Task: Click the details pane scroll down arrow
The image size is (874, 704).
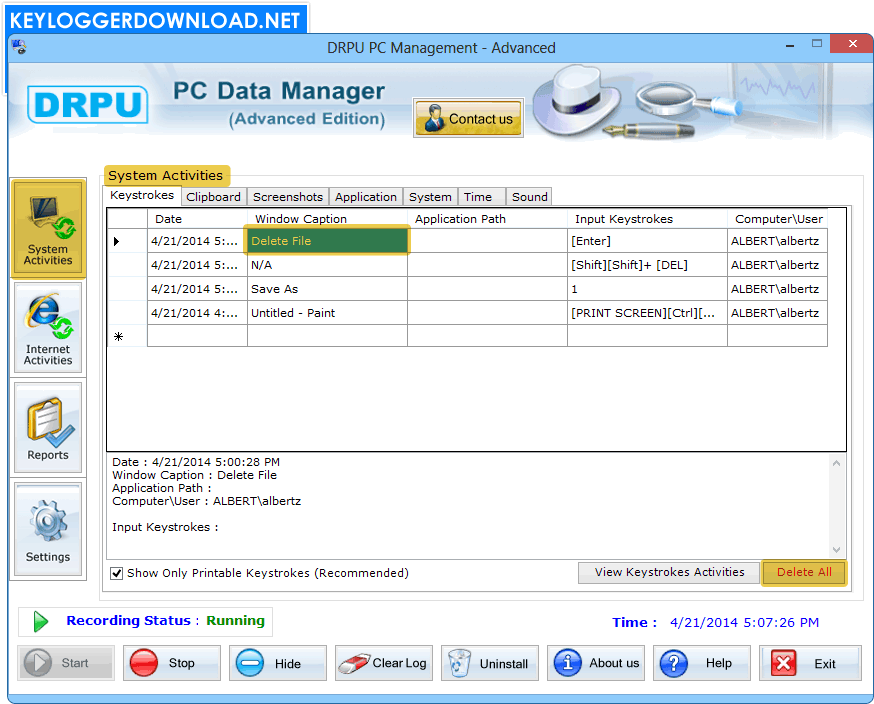Action: 836,550
